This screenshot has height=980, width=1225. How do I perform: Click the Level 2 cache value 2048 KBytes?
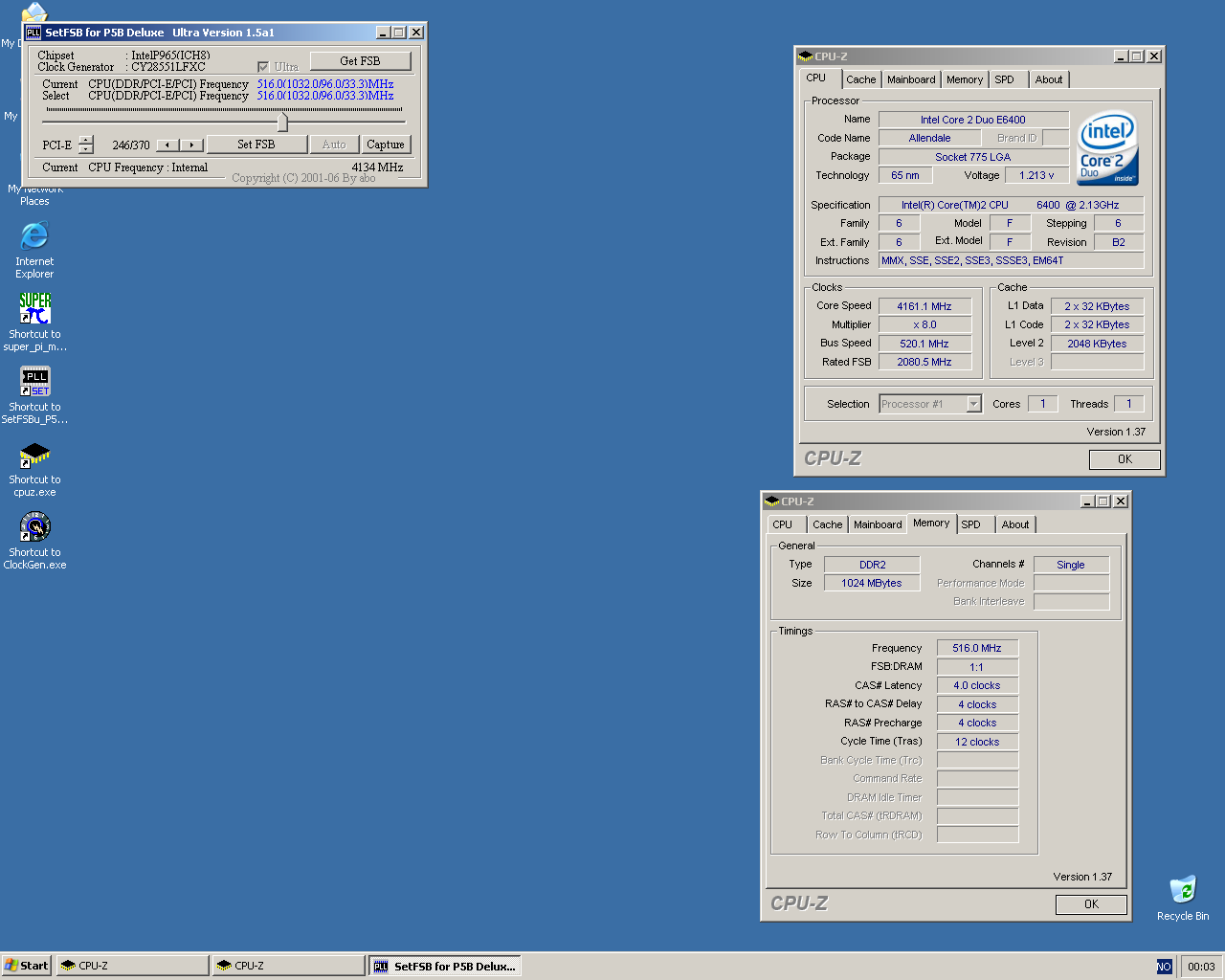pos(1098,344)
